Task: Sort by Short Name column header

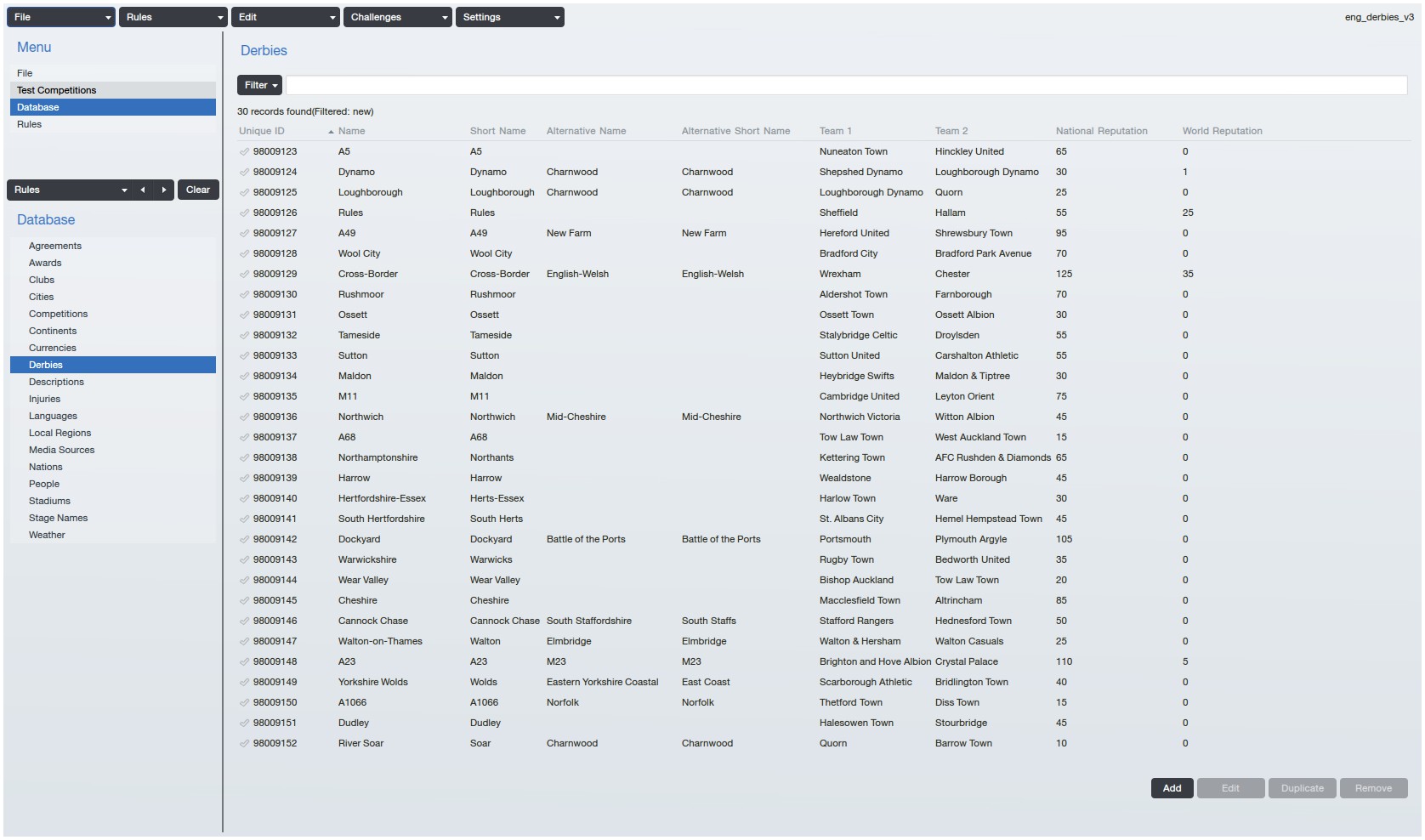Action: coord(497,131)
